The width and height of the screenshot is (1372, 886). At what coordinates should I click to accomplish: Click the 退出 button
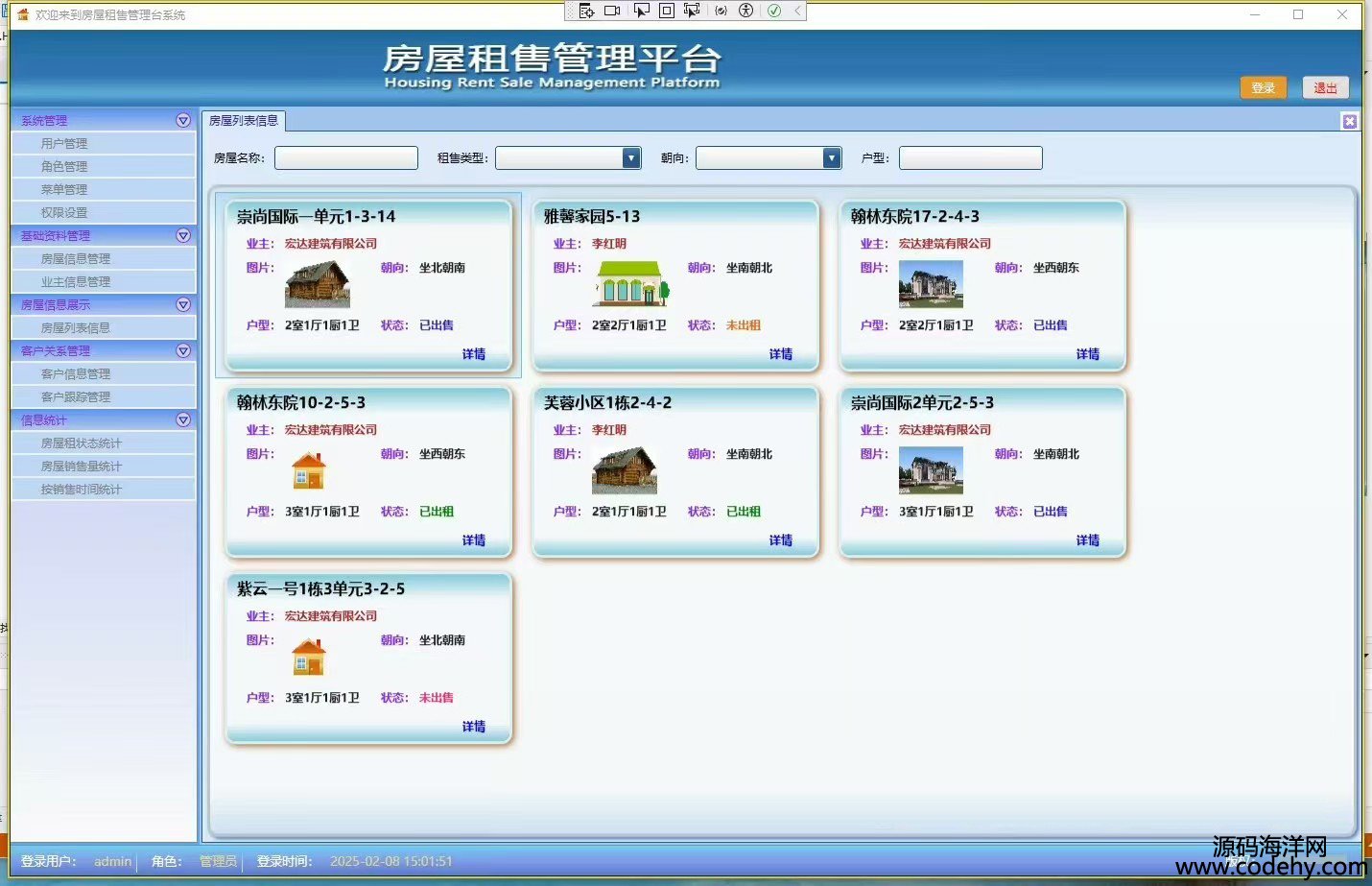pos(1325,87)
